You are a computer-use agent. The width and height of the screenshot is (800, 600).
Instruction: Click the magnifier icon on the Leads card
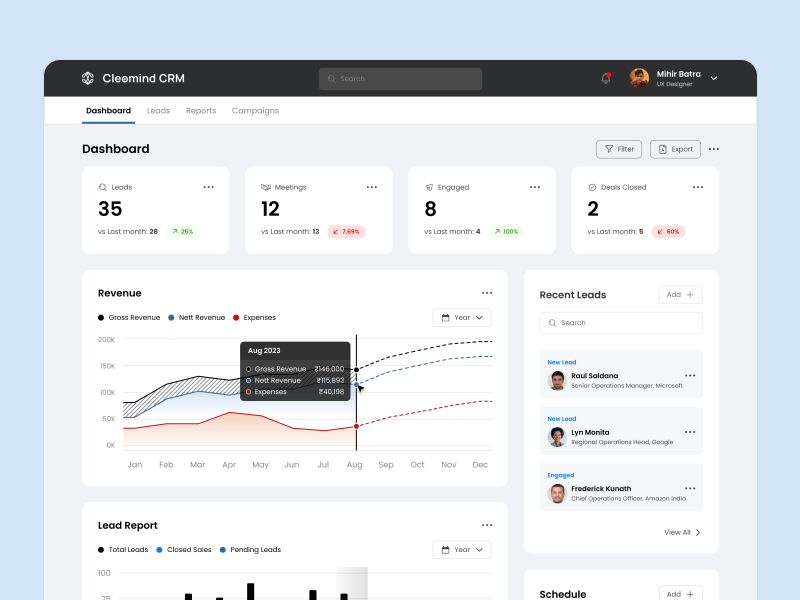coord(101,187)
